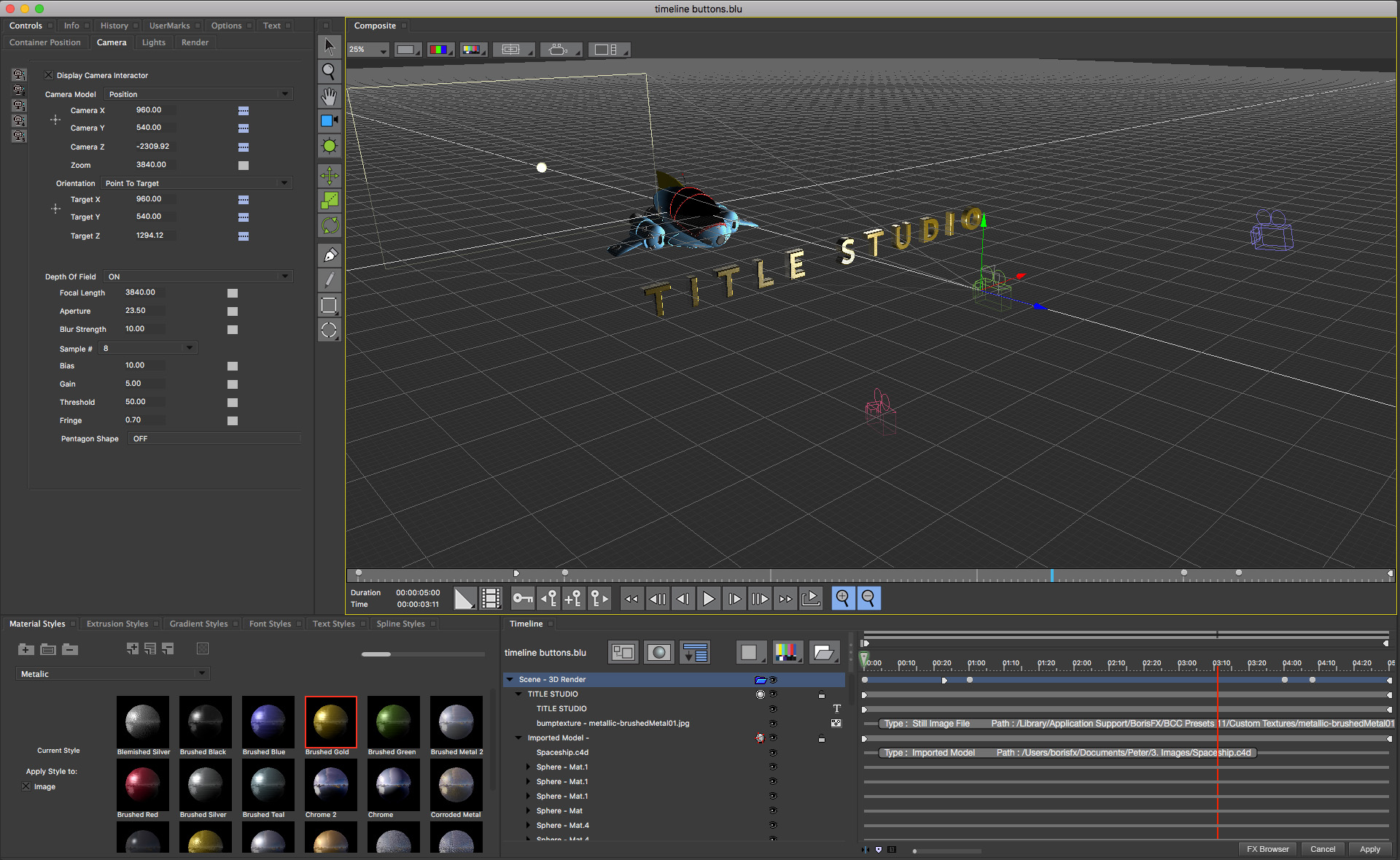
Task: Collapse the Scene - 3D Render track
Action: tap(510, 680)
